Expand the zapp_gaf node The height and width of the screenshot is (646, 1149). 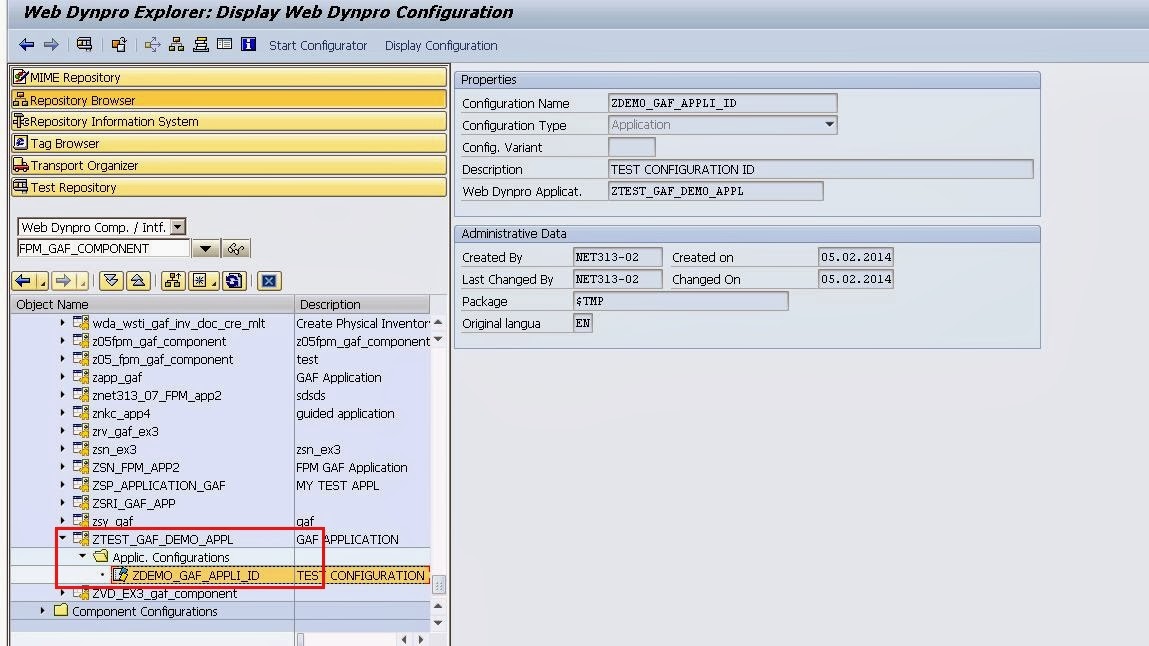(x=62, y=376)
